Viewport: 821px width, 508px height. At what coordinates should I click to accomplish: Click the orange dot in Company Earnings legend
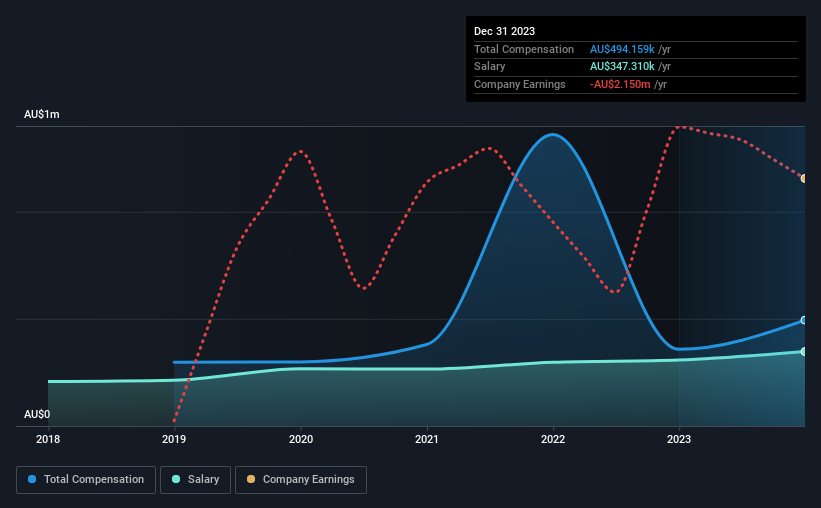(x=251, y=479)
